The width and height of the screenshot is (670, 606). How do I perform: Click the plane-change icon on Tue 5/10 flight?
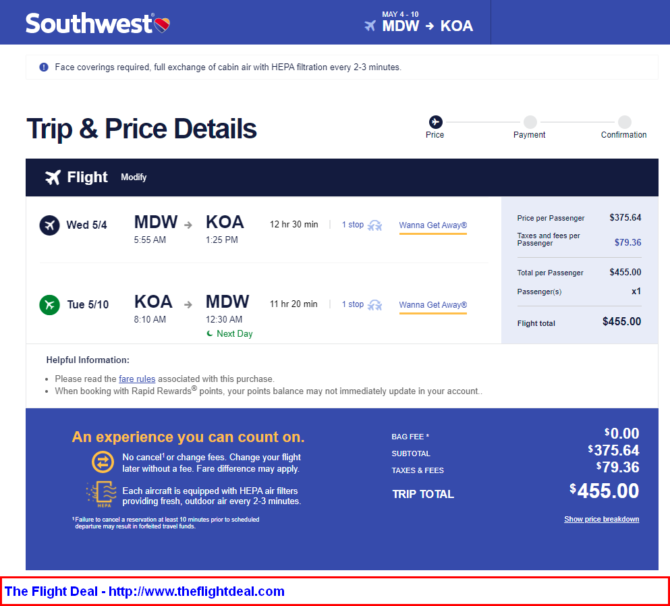375,305
